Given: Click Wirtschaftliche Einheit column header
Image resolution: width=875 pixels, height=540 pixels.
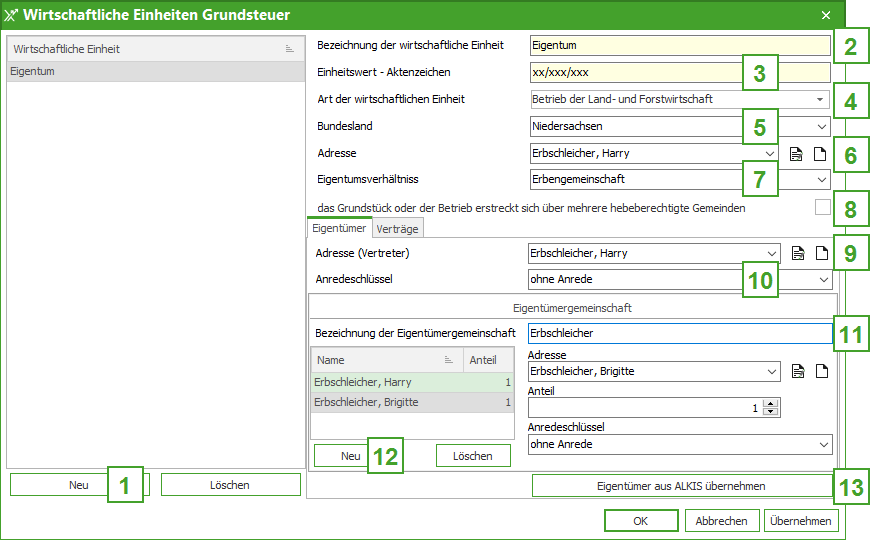Looking at the screenshot, I should point(156,49).
